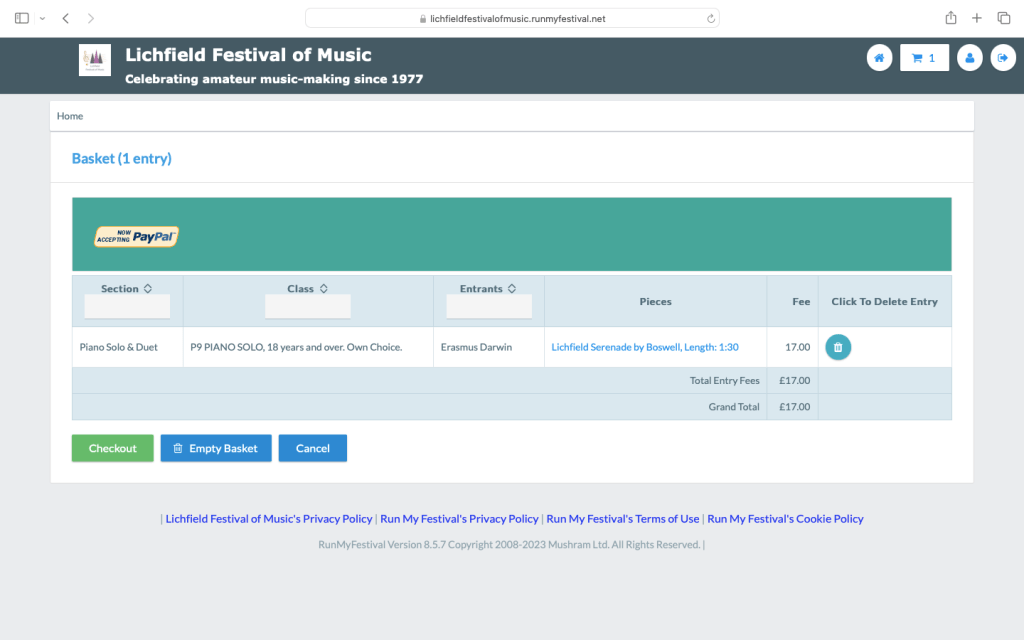This screenshot has height=640, width=1024.
Task: Open Lichfield Serenade by Boswell piece link
Action: (x=644, y=347)
